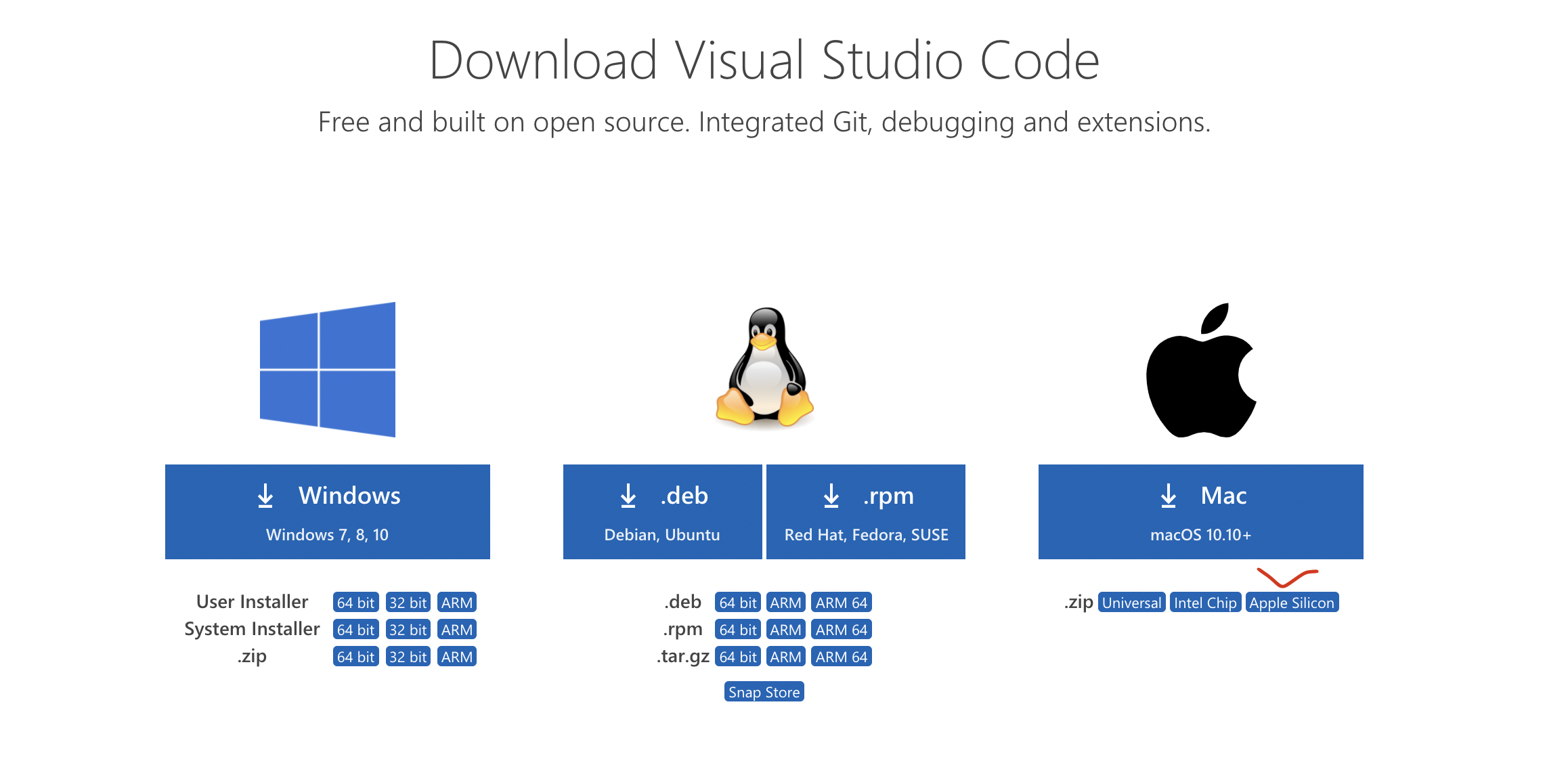Choose Windows .zip 64 bit
Viewport: 1568px width, 780px height.
[x=355, y=657]
